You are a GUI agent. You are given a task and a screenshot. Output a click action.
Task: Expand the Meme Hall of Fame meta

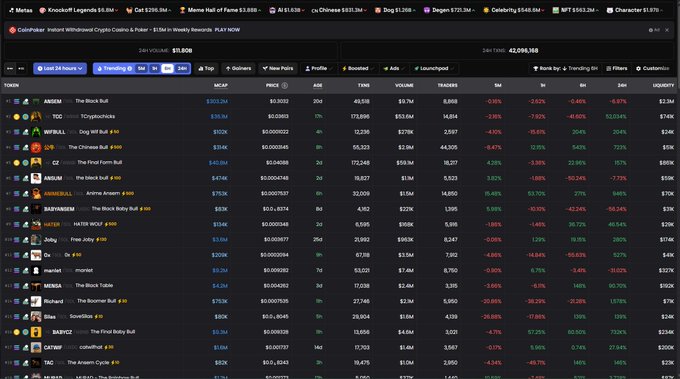point(220,10)
